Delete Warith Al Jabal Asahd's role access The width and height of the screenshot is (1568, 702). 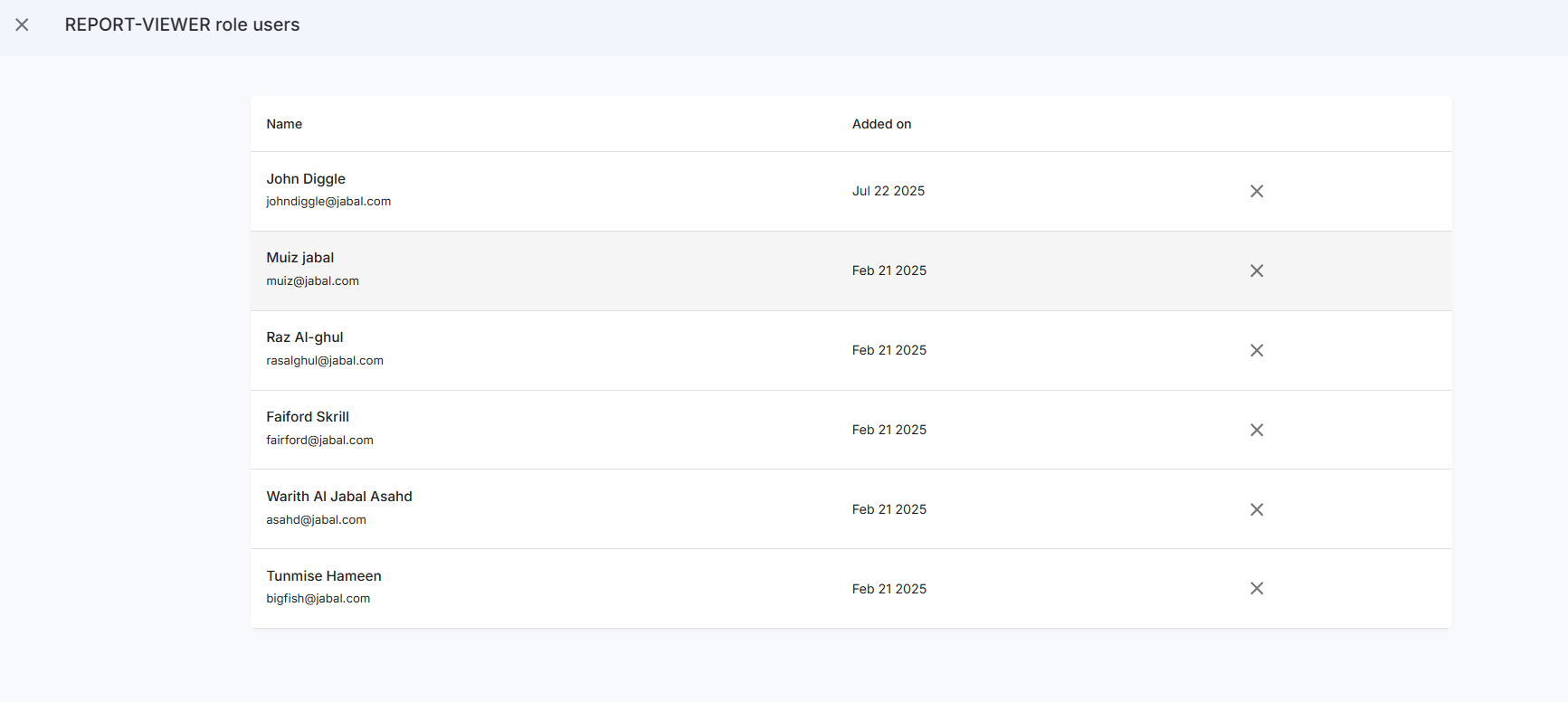point(1256,509)
